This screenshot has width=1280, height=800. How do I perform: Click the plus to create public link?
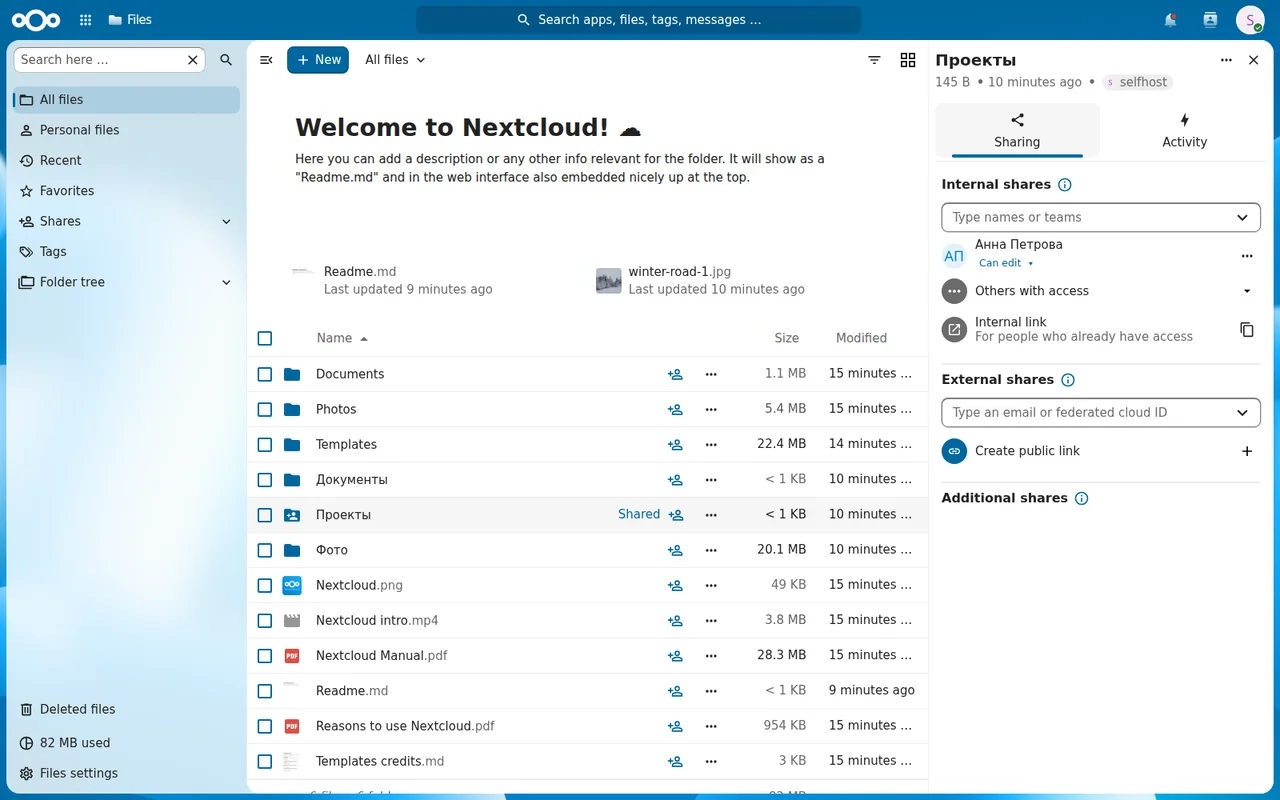click(x=1247, y=451)
